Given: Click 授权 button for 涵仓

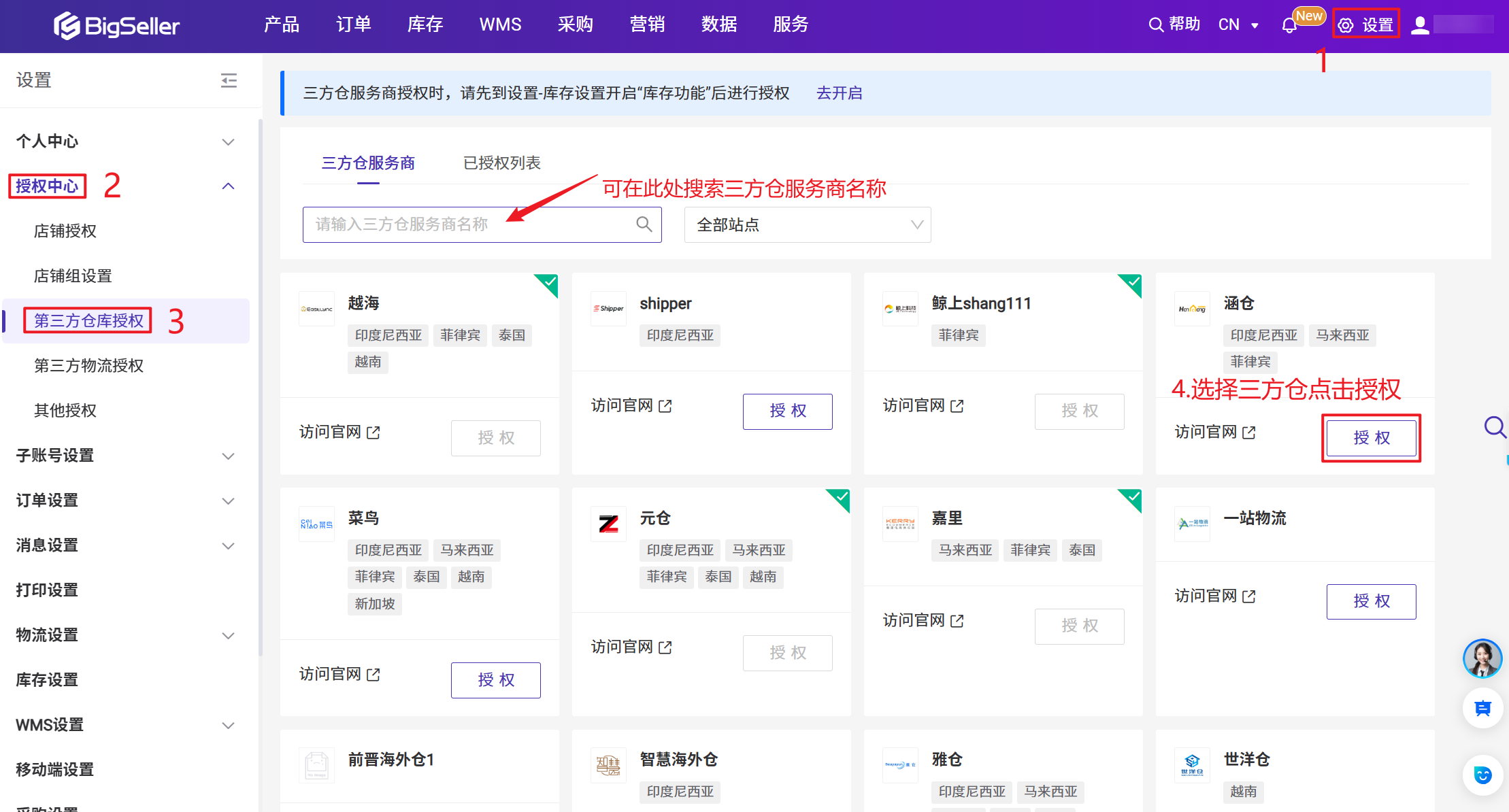Looking at the screenshot, I should tap(1372, 438).
